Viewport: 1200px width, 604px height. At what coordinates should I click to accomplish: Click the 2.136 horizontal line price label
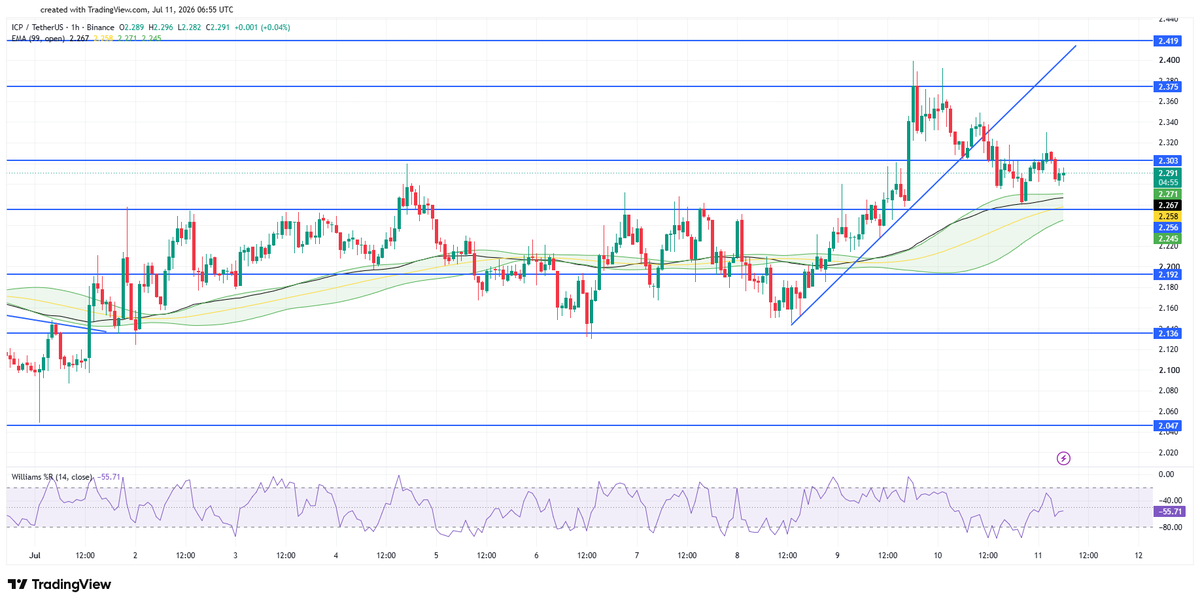point(1166,333)
